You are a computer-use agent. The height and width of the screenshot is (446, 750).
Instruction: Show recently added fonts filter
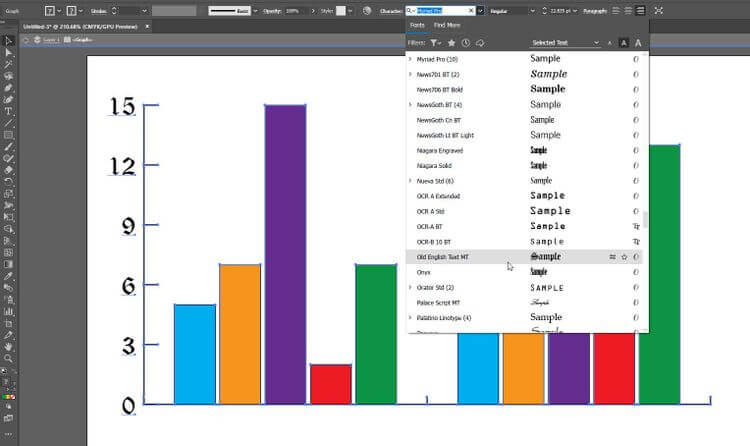click(x=466, y=43)
